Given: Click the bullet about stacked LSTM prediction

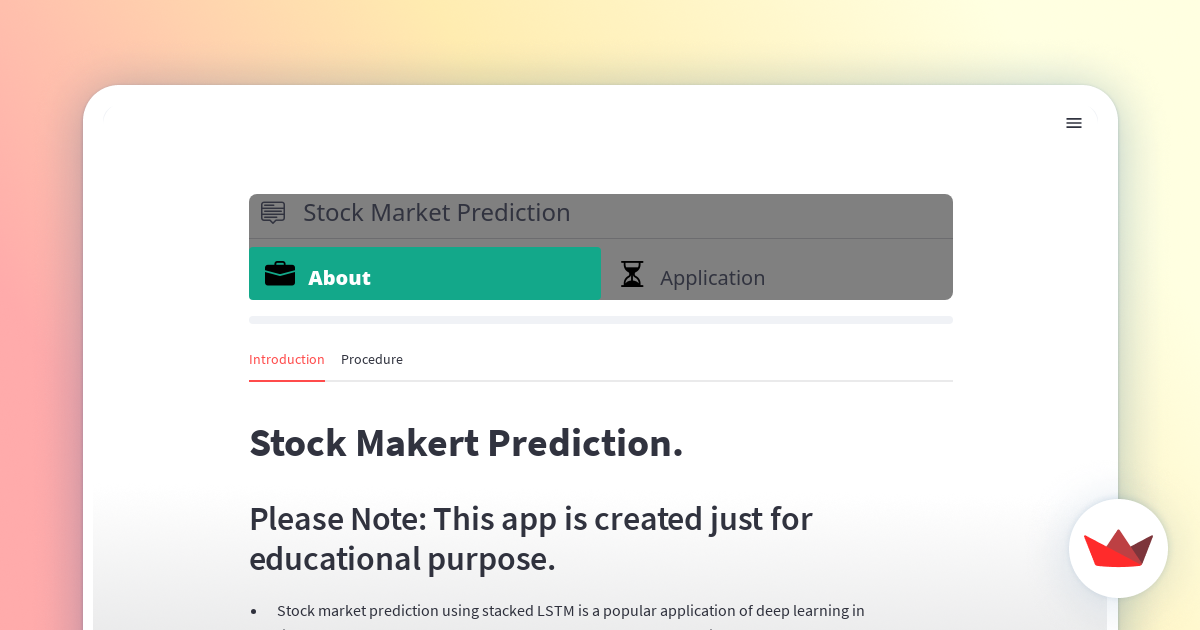Looking at the screenshot, I should click(570, 610).
